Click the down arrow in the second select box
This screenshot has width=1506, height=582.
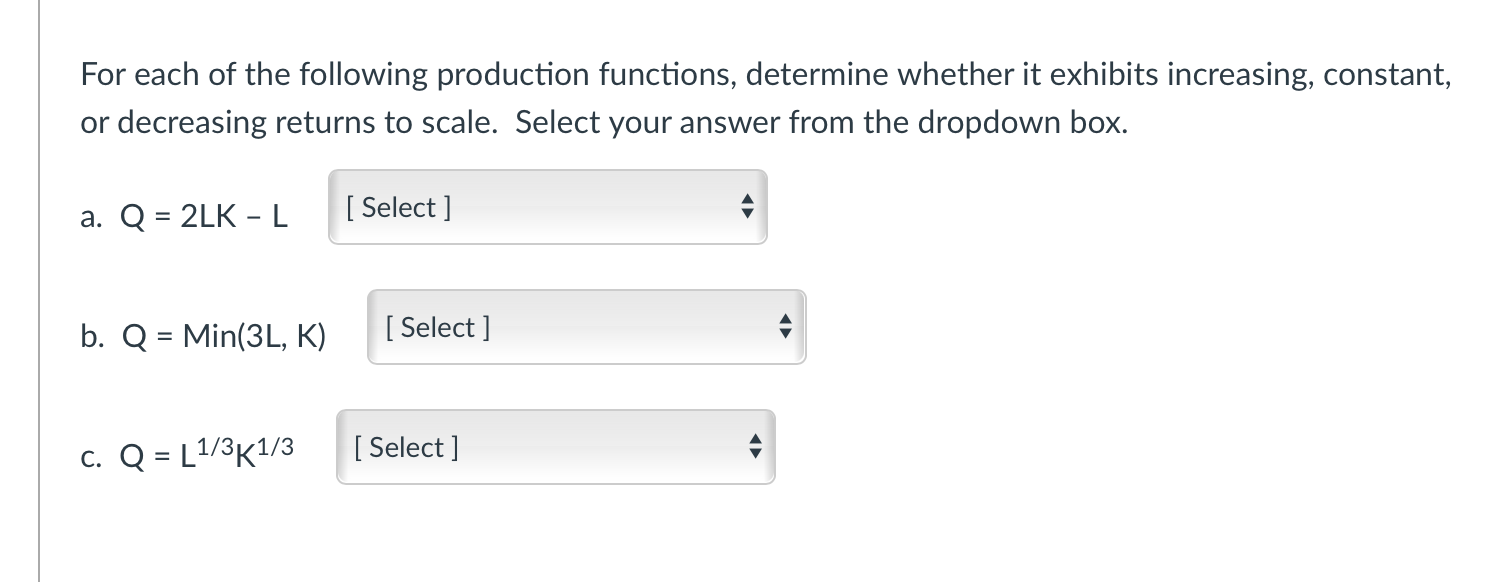click(786, 333)
